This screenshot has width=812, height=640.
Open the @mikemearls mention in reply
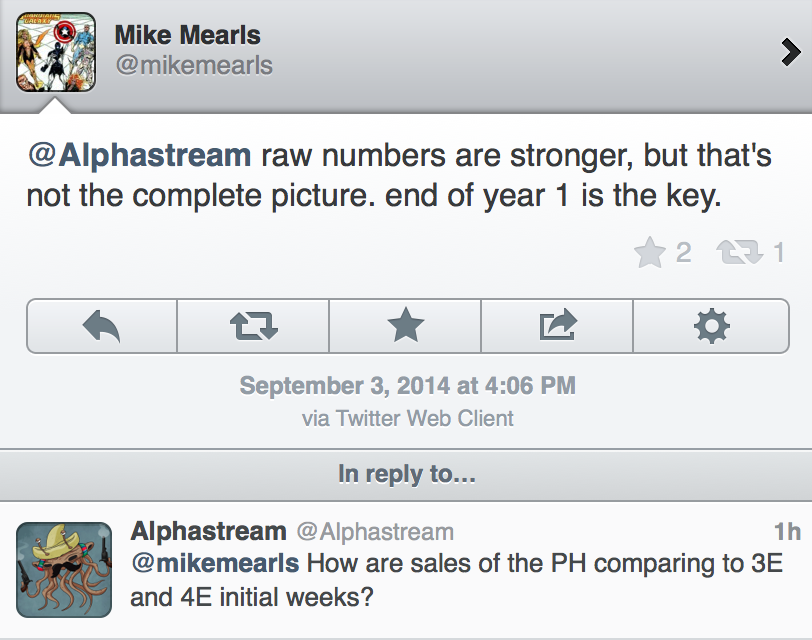[x=215, y=564]
